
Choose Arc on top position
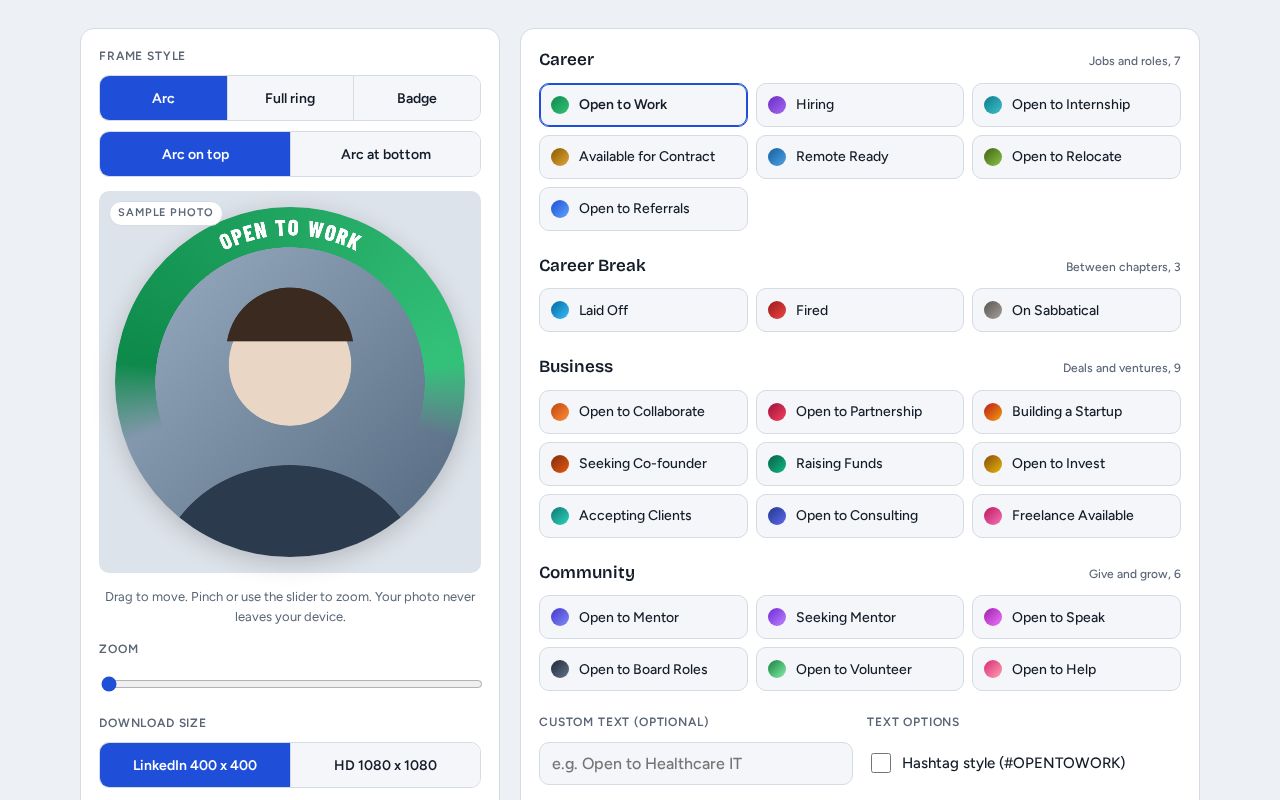coord(195,154)
